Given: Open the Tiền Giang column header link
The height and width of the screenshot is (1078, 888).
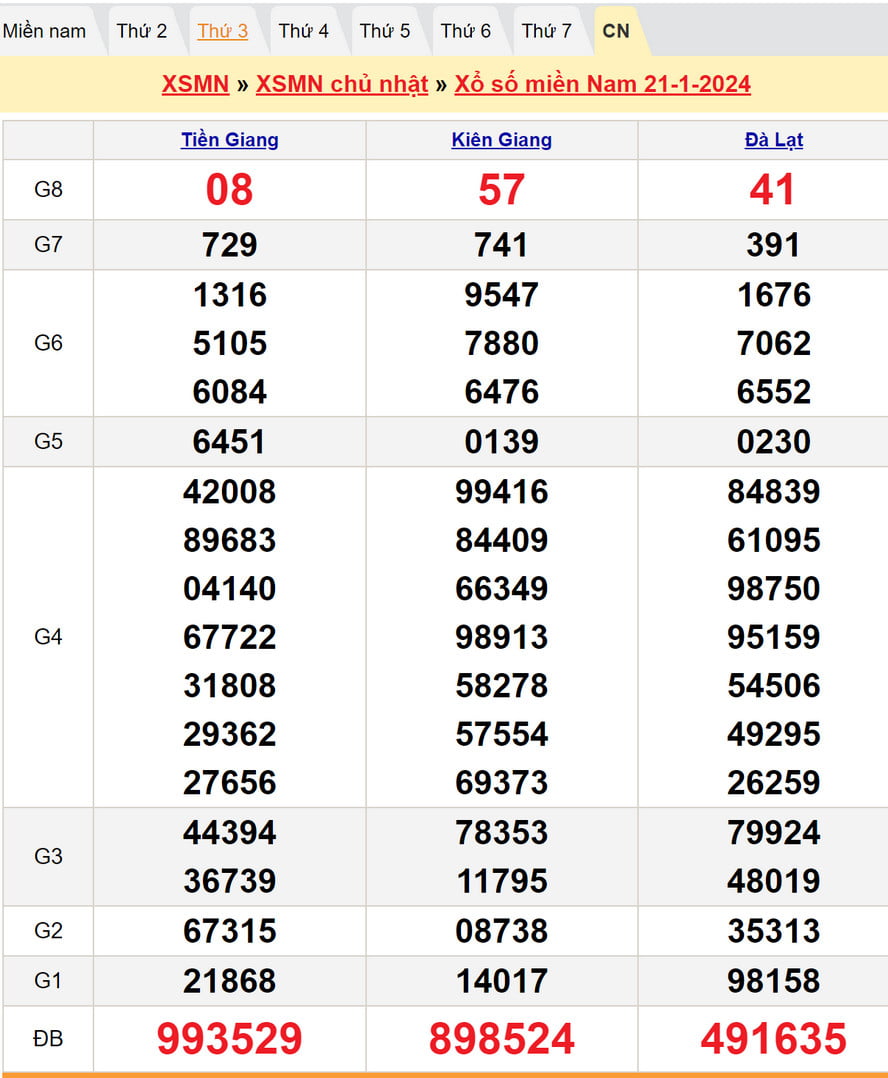Looking at the screenshot, I should (229, 140).
